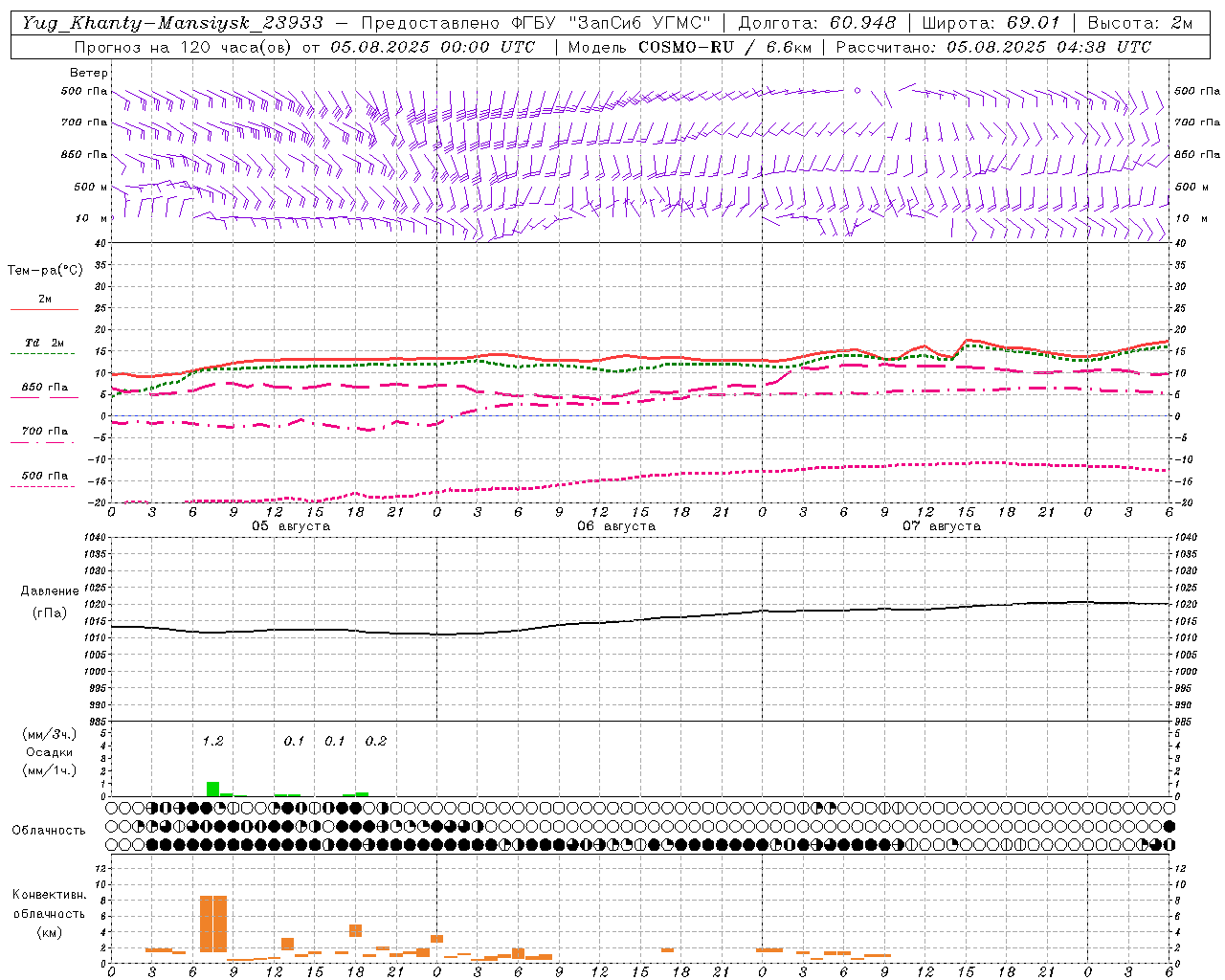Image resolution: width=1225 pixels, height=980 pixels.
Task: Click the Облачность cloud cover label
Action: 49,831
